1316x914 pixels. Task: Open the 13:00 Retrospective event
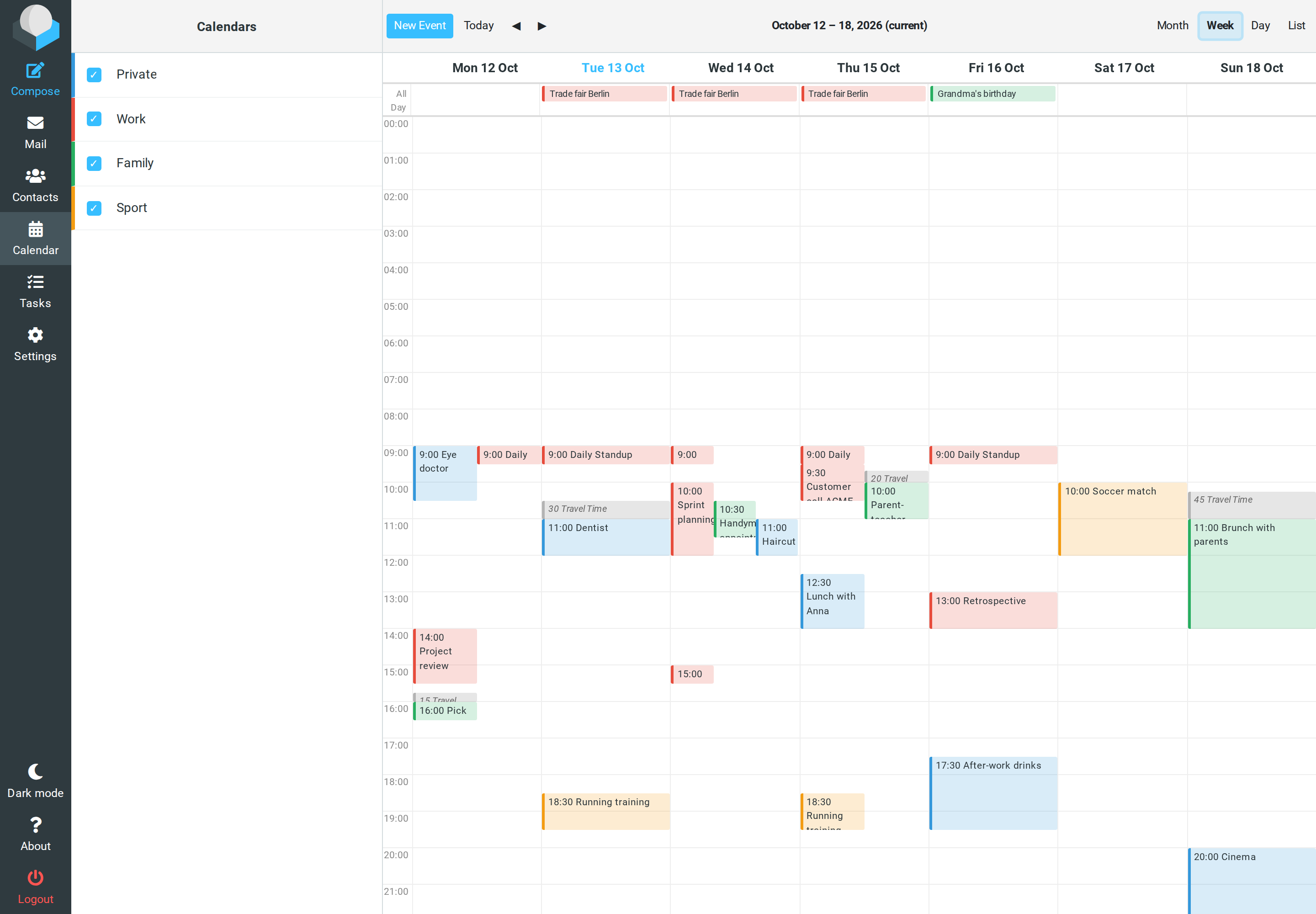pos(993,611)
